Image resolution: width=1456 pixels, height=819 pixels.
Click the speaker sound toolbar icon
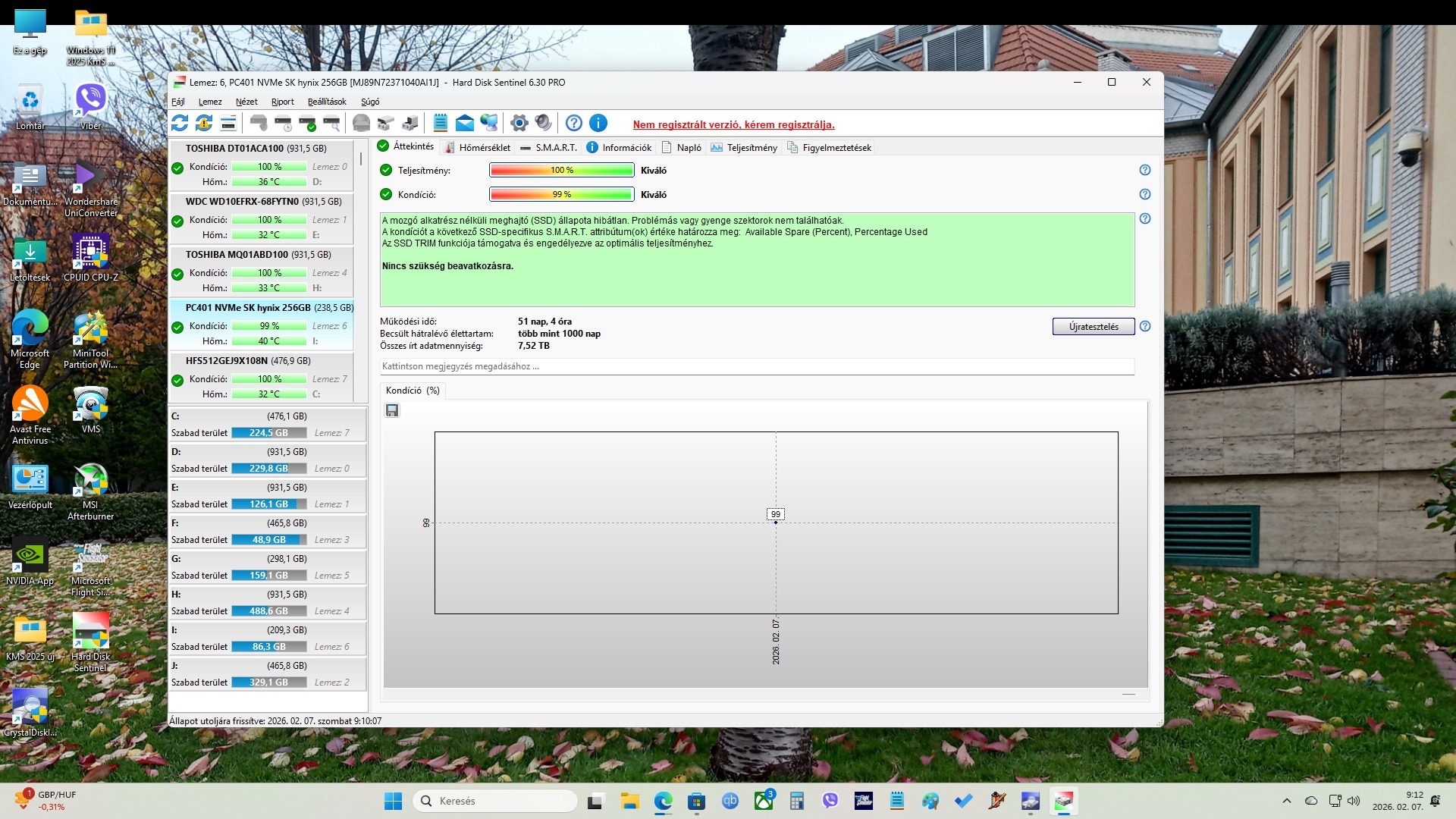544,123
